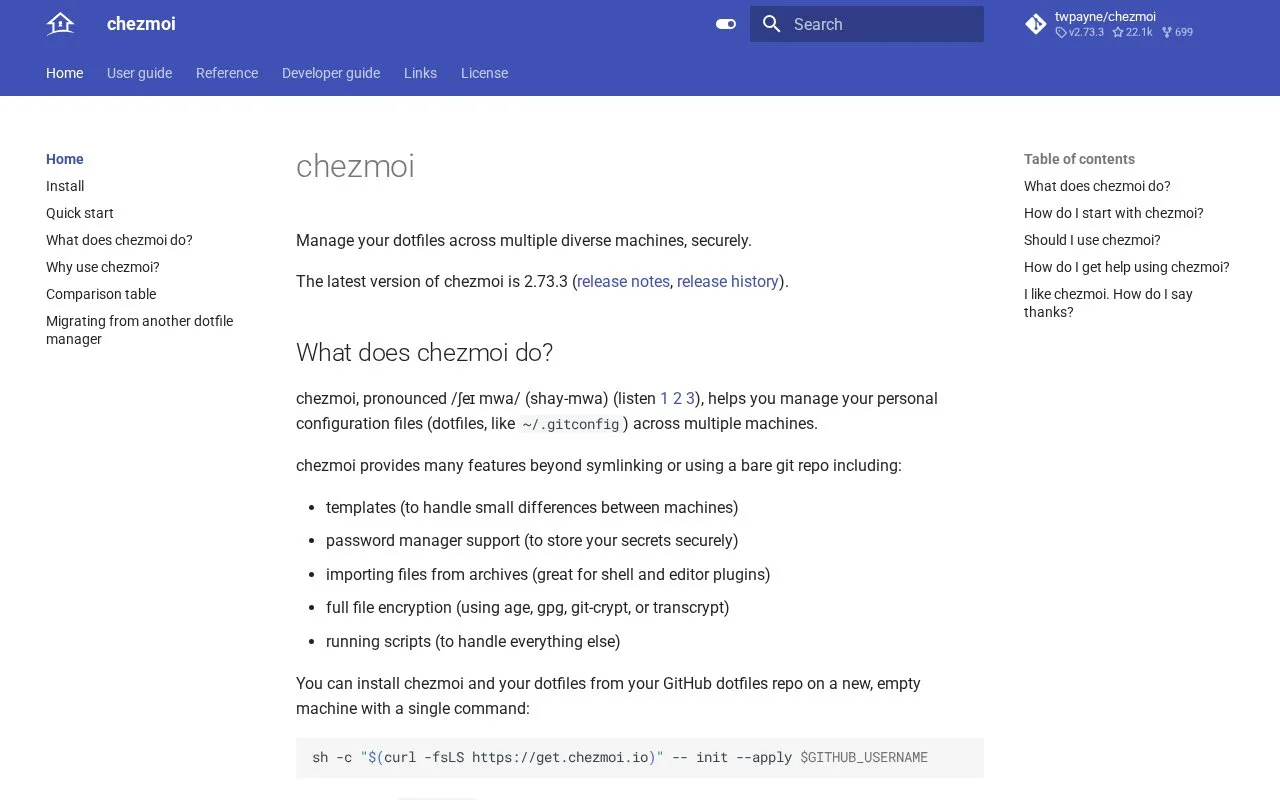Select Home in the left sidebar
1280x800 pixels.
[65, 159]
